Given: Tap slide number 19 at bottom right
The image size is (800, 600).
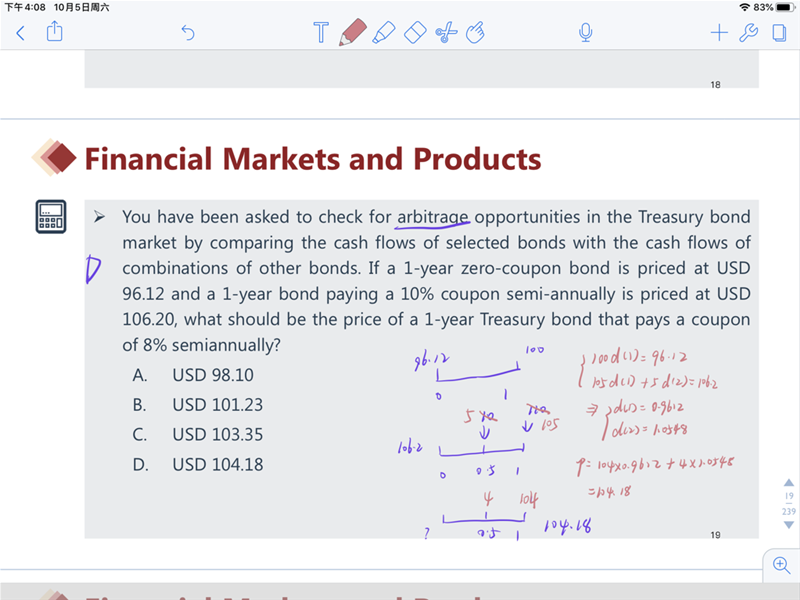Looking at the screenshot, I should coord(715,535).
